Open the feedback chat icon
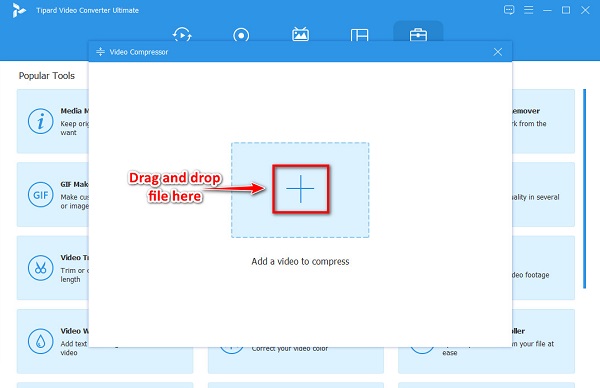This screenshot has height=388, width=600. point(509,10)
